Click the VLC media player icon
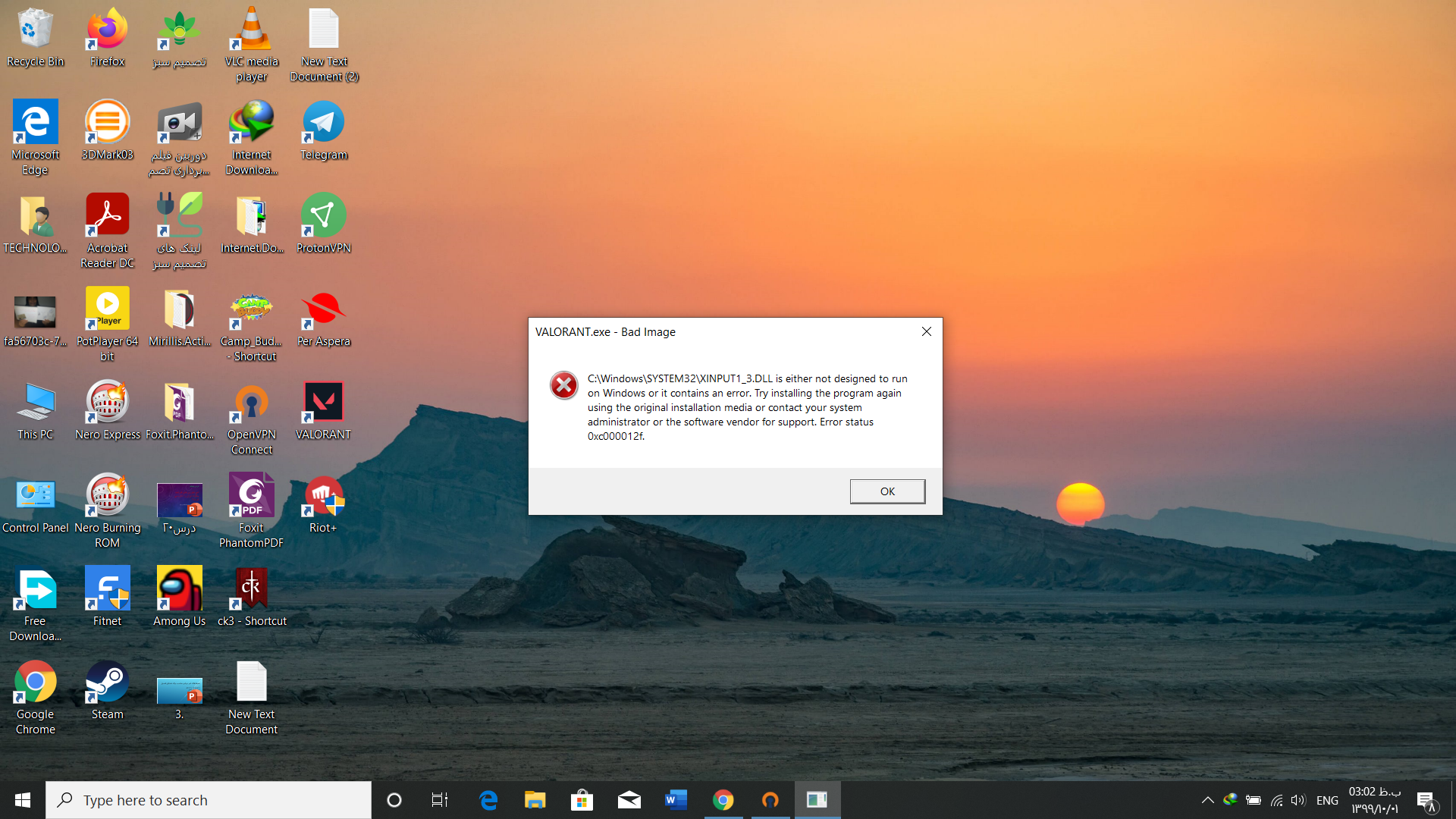The image size is (1456, 819). pyautogui.click(x=251, y=30)
